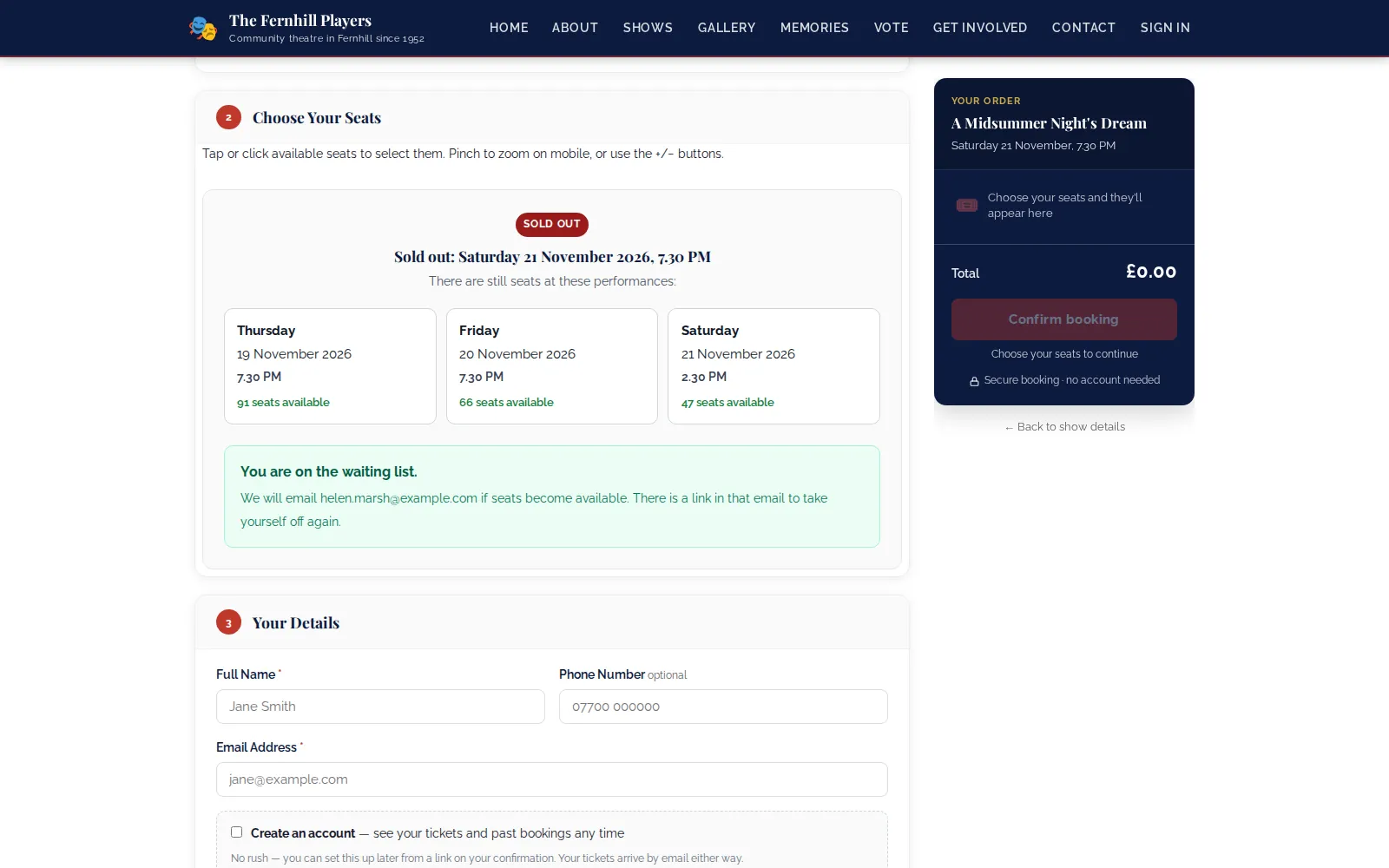Screen dimensions: 1389x868
Task: Open the Shows menu item
Action: pyautogui.click(x=648, y=28)
